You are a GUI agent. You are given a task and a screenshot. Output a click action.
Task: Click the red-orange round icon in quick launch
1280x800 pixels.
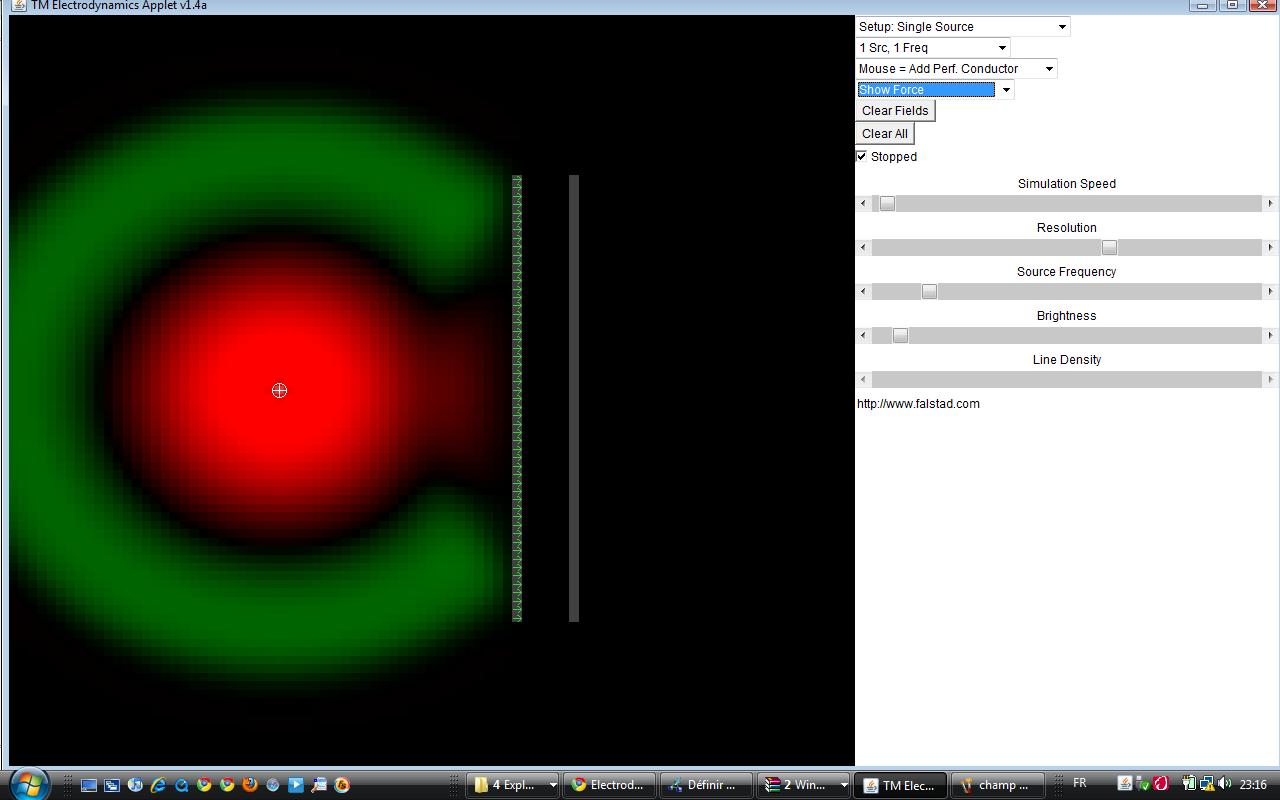tap(342, 785)
